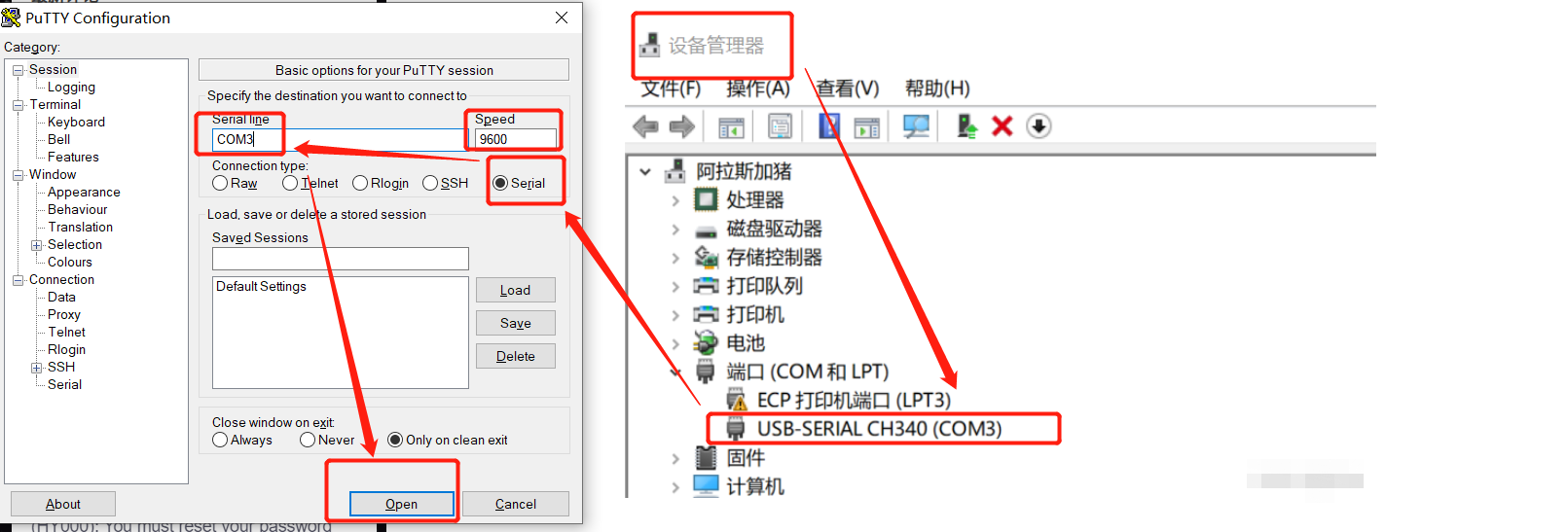The image size is (1568, 532).
Task: Expand the SSH category tree node
Action: click(x=36, y=368)
